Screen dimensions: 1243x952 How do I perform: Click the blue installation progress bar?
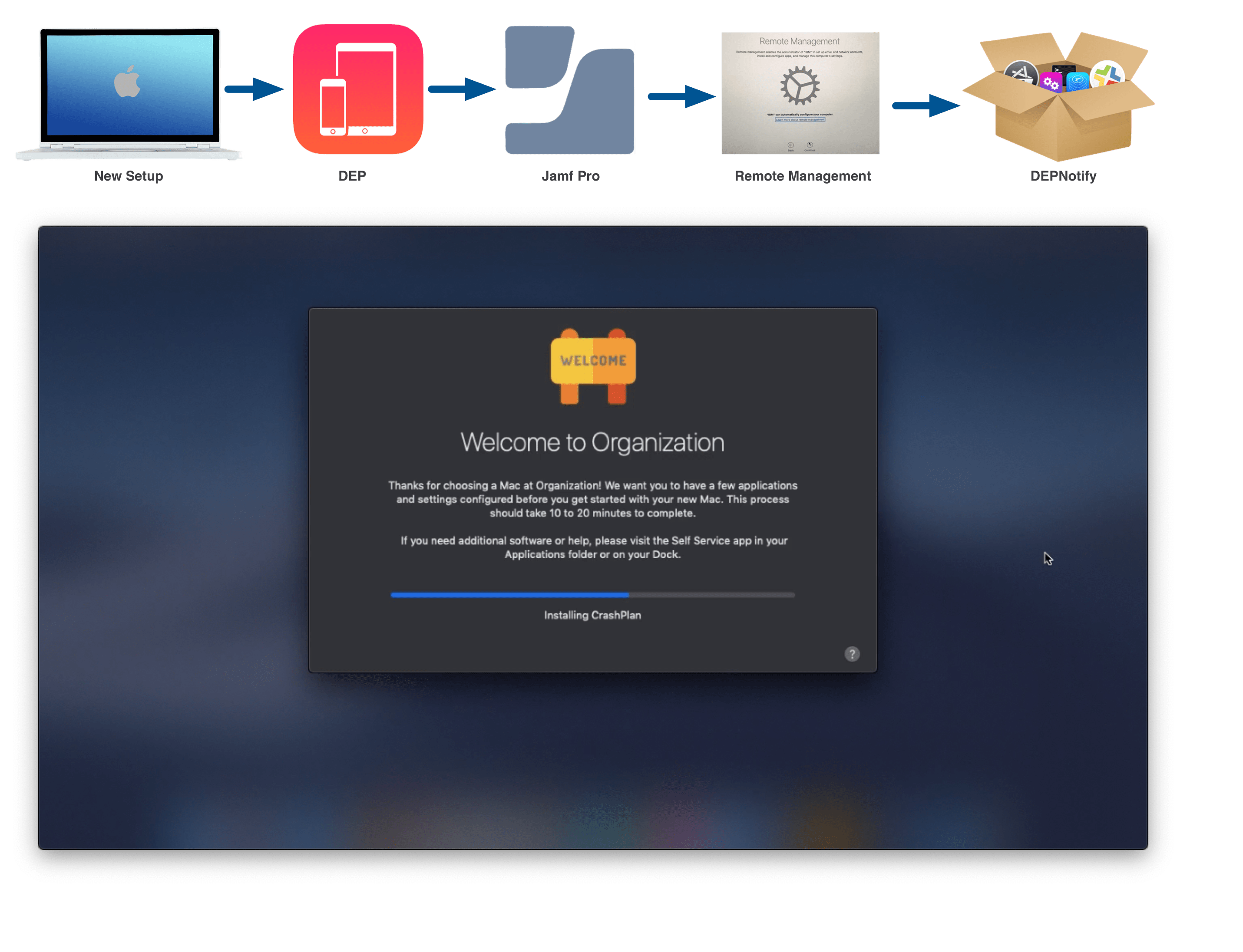(592, 595)
